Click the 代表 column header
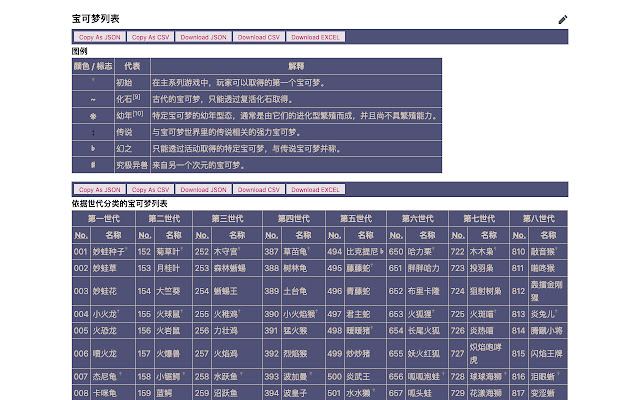The height and width of the screenshot is (400, 640). click(132, 66)
